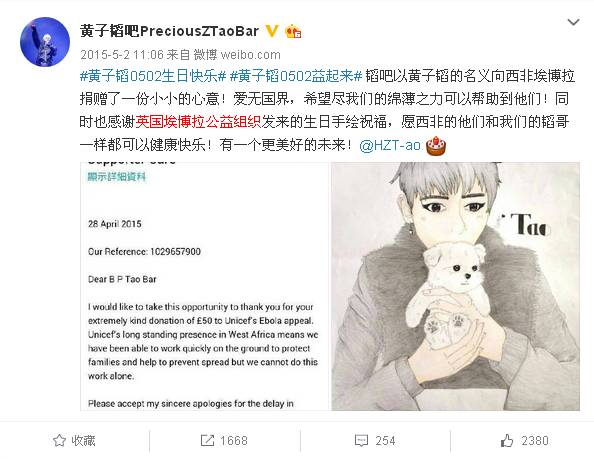This screenshot has width=594, height=459.
Task: Open the @HZT-ao mention
Action: 390,145
